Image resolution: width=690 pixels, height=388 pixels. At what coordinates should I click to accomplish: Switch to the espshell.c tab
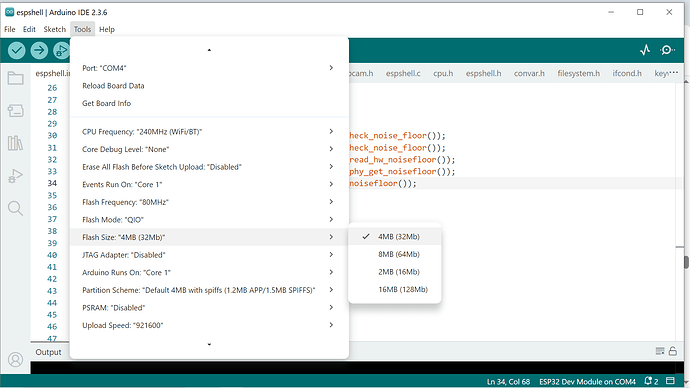[403, 73]
